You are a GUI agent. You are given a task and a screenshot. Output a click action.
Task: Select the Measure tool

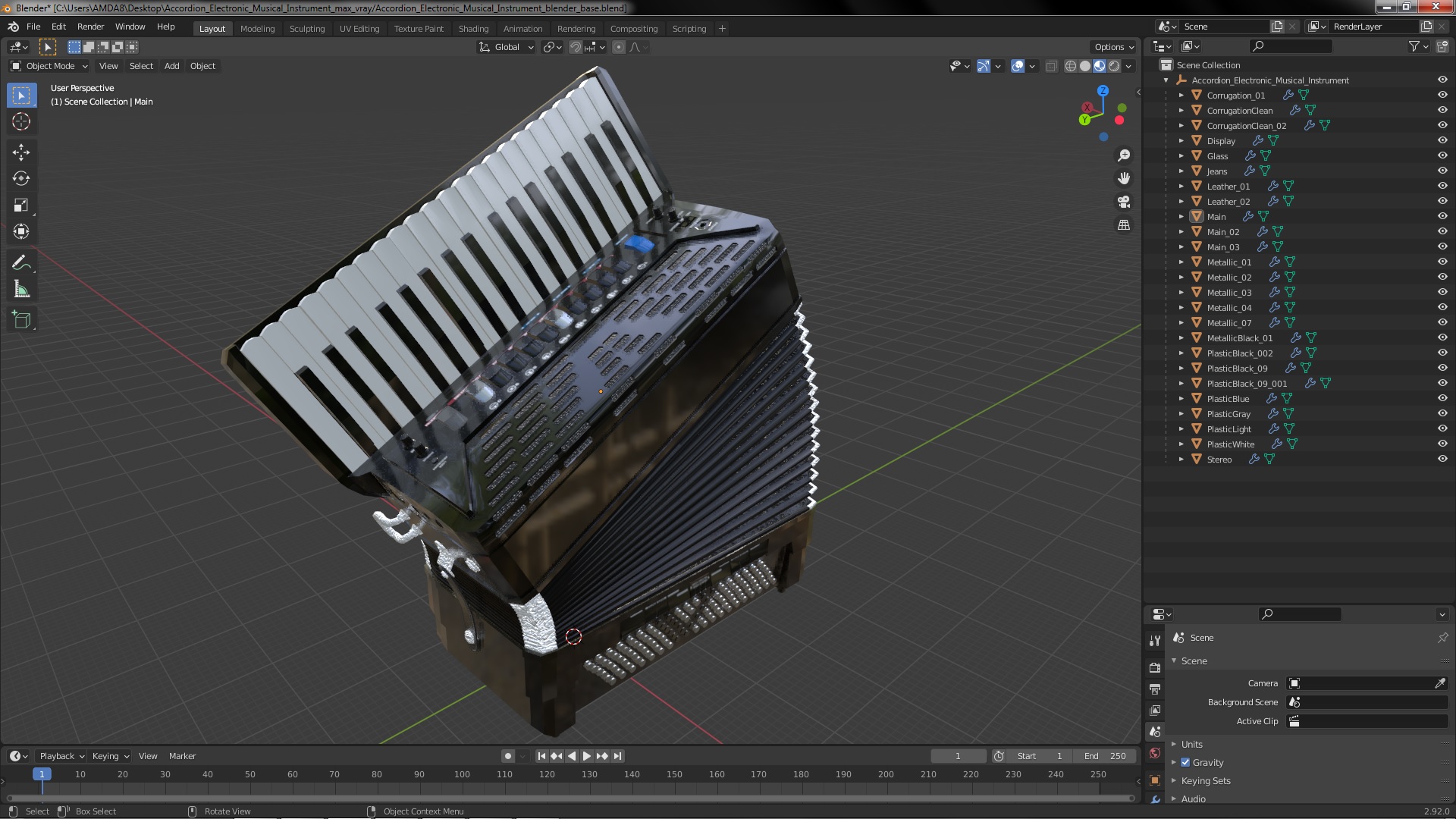(x=21, y=290)
